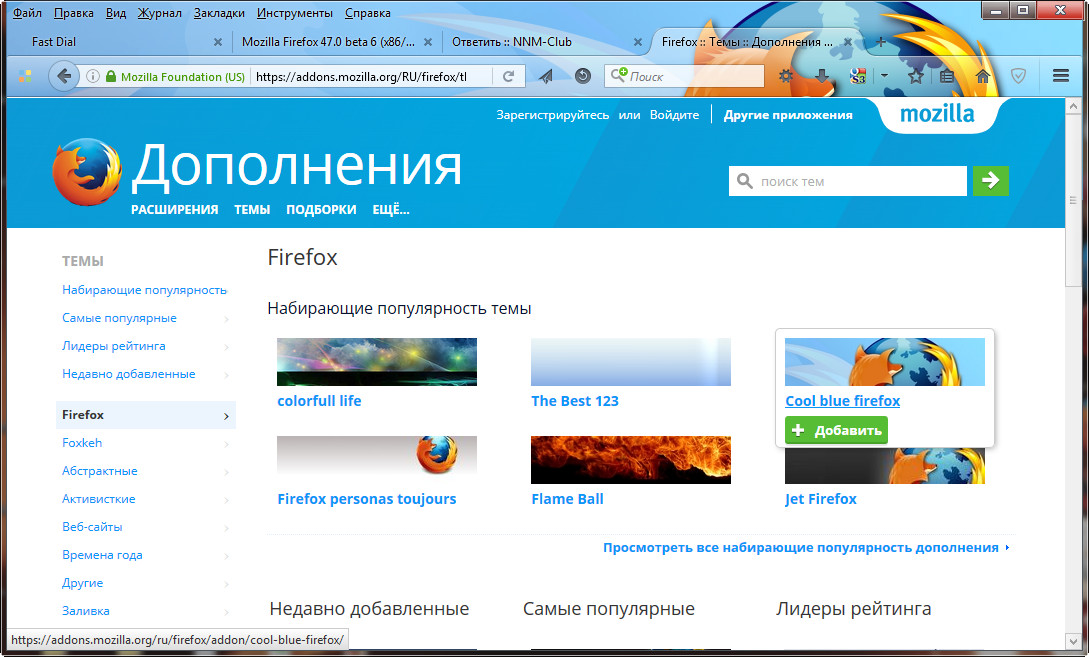Click the search engine magnifier icon
Screen dimensions: 1089x657
pyautogui.click(x=618, y=75)
